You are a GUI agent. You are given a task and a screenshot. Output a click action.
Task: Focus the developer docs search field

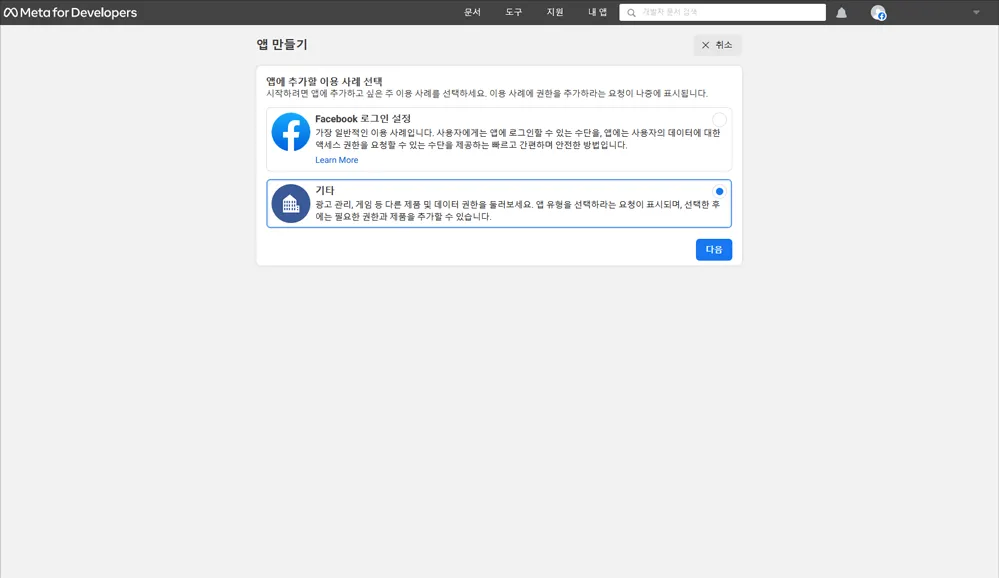[x=722, y=13]
